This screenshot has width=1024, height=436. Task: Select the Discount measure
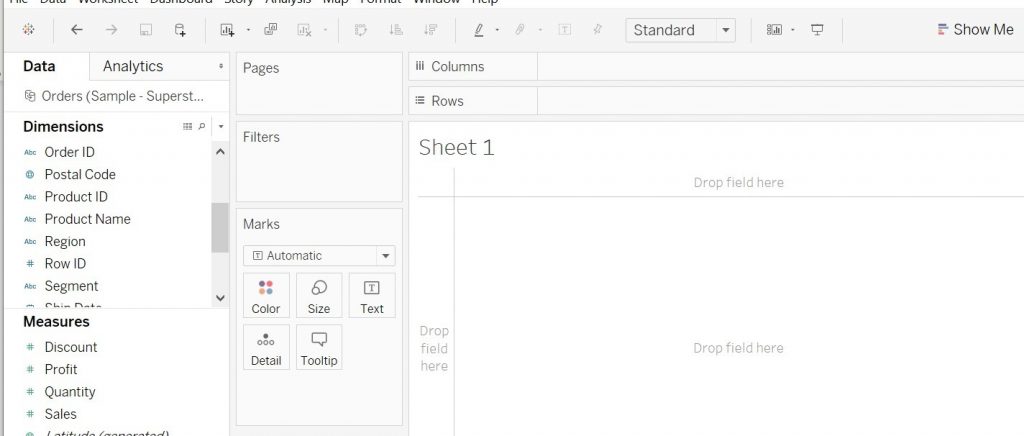coord(71,347)
